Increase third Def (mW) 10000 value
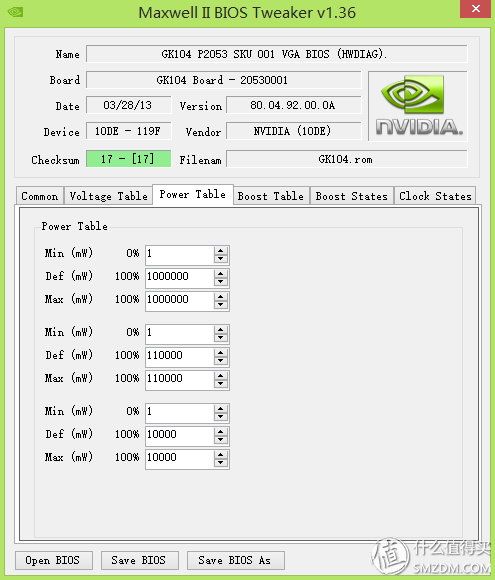495x580 pixels. coord(220,431)
